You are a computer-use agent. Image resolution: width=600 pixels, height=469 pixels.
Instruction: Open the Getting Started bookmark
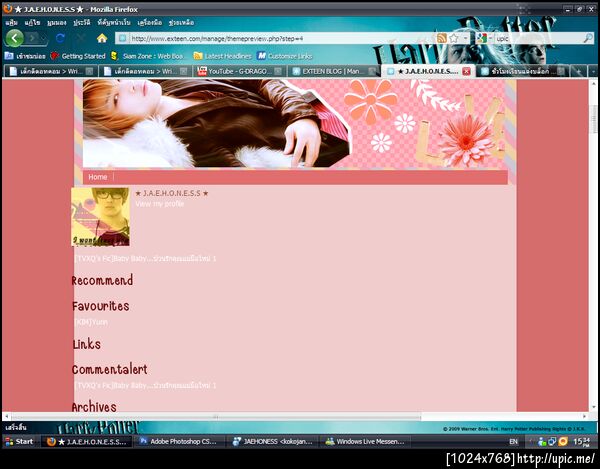[x=78, y=56]
